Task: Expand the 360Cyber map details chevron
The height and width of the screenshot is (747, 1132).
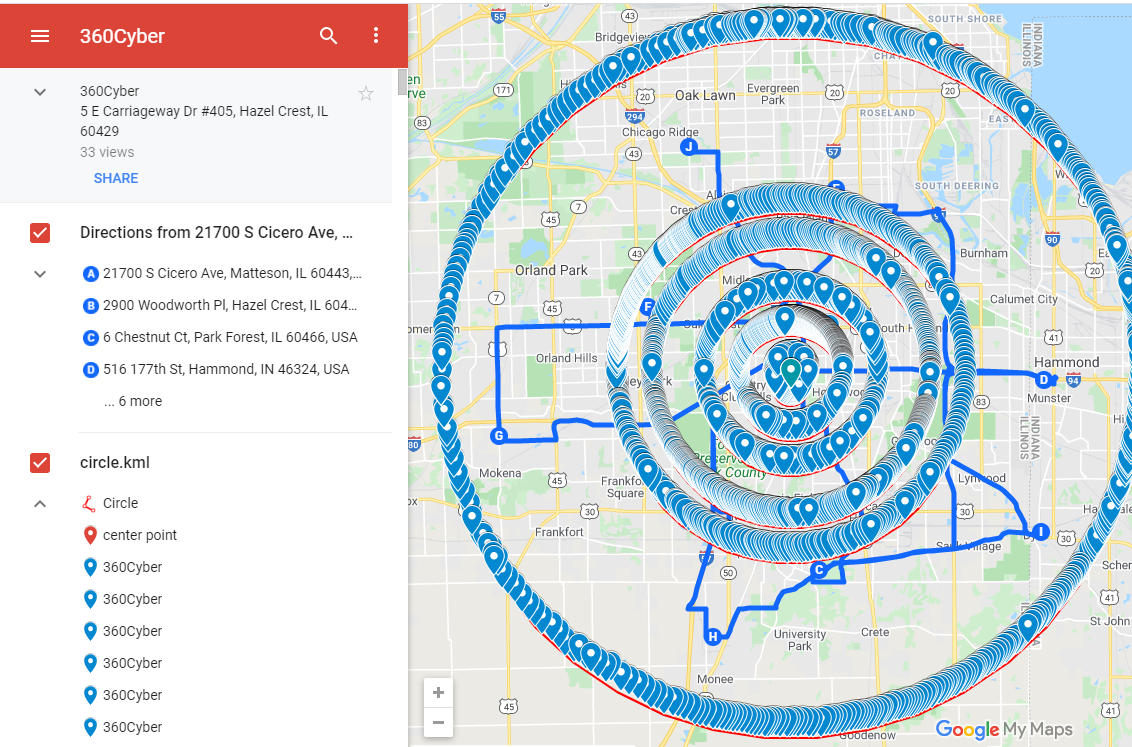Action: point(40,91)
